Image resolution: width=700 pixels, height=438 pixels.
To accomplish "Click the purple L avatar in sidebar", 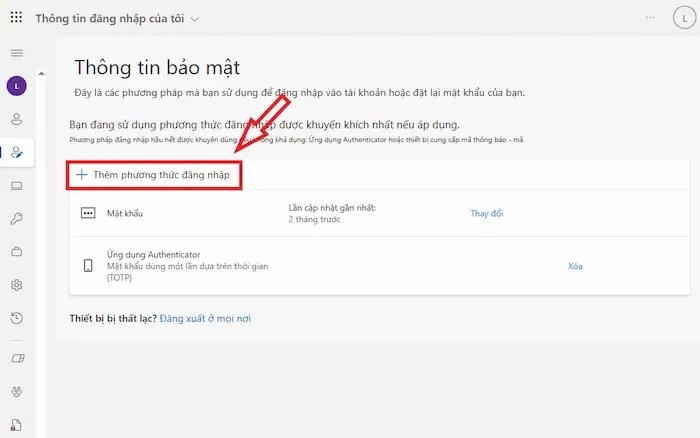I will tap(17, 87).
